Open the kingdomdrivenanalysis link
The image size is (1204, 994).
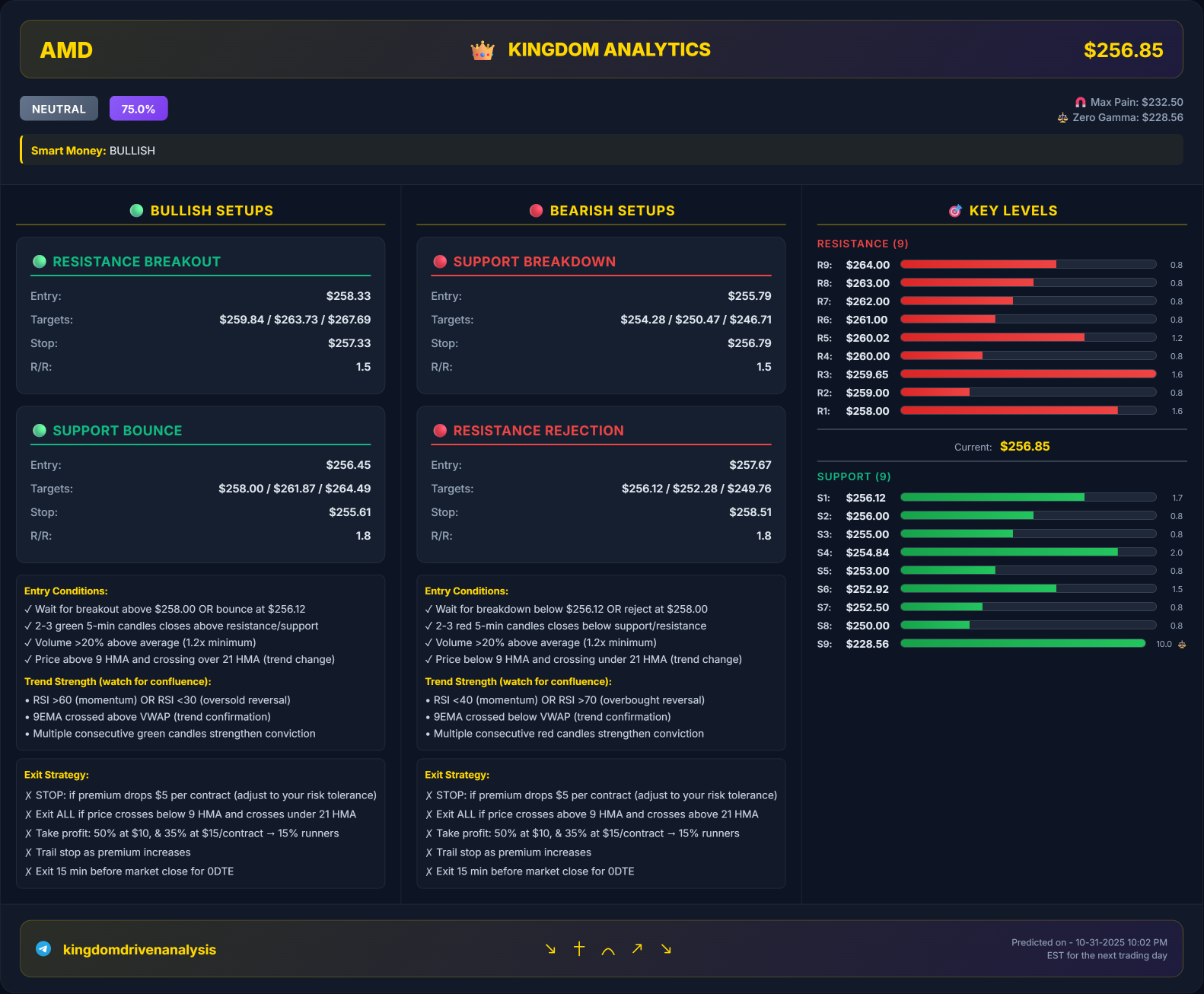click(x=139, y=950)
